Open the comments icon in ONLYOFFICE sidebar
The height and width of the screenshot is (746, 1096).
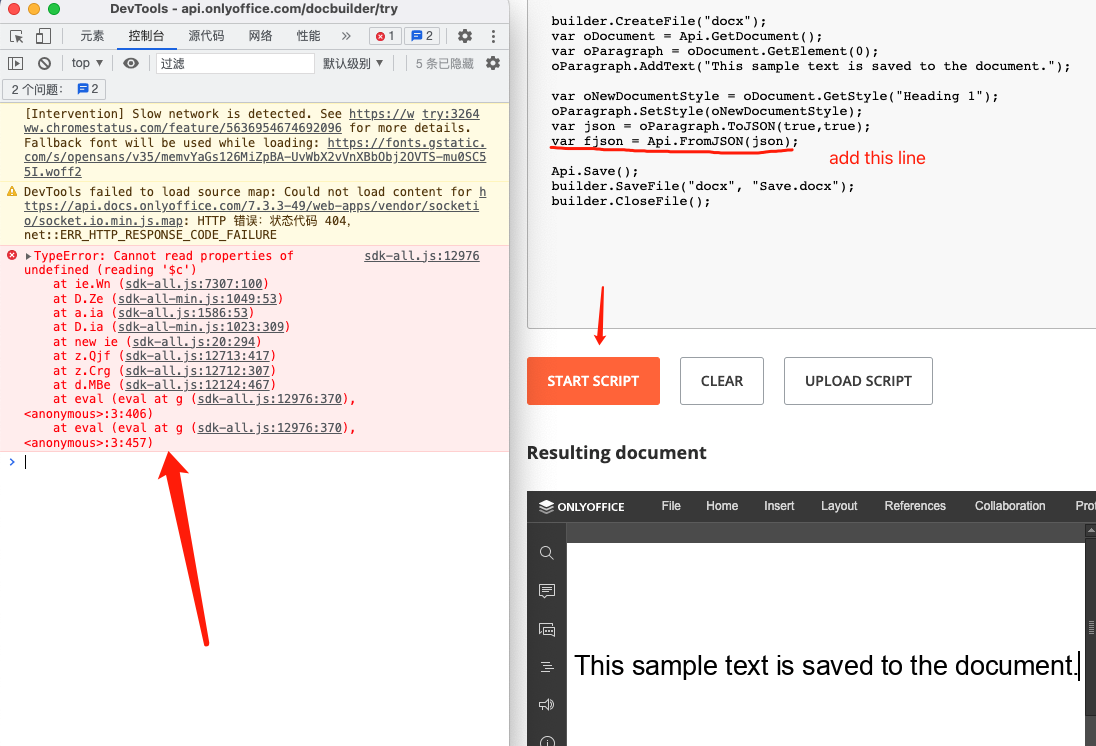click(547, 591)
